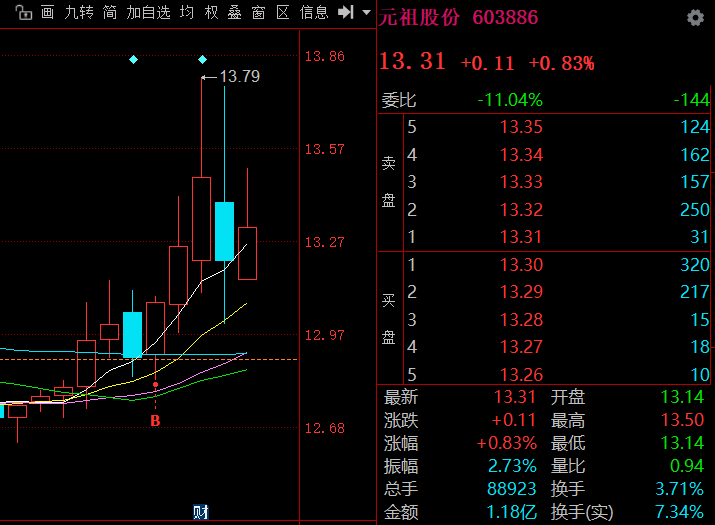The height and width of the screenshot is (525, 715).
Task: Switch to 简 simple view
Action: [x=109, y=12]
